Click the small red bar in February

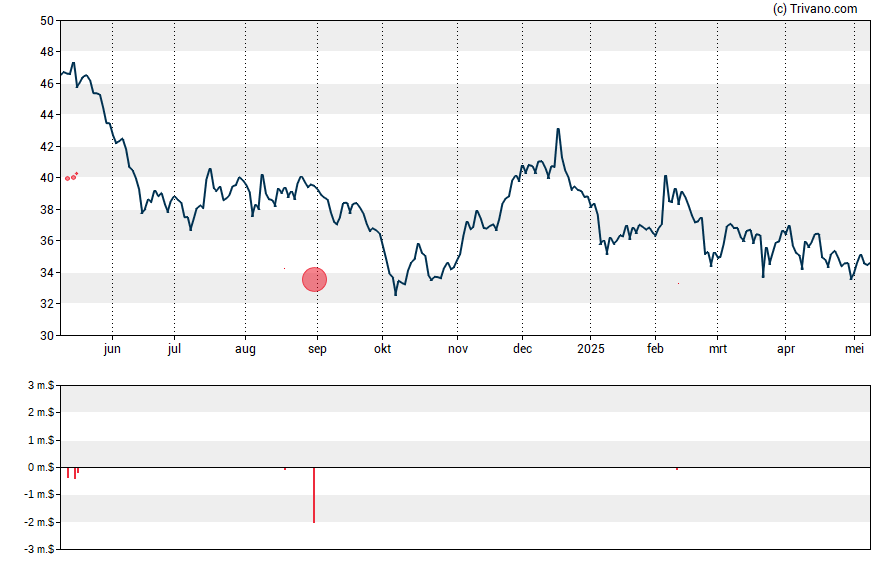click(x=677, y=469)
